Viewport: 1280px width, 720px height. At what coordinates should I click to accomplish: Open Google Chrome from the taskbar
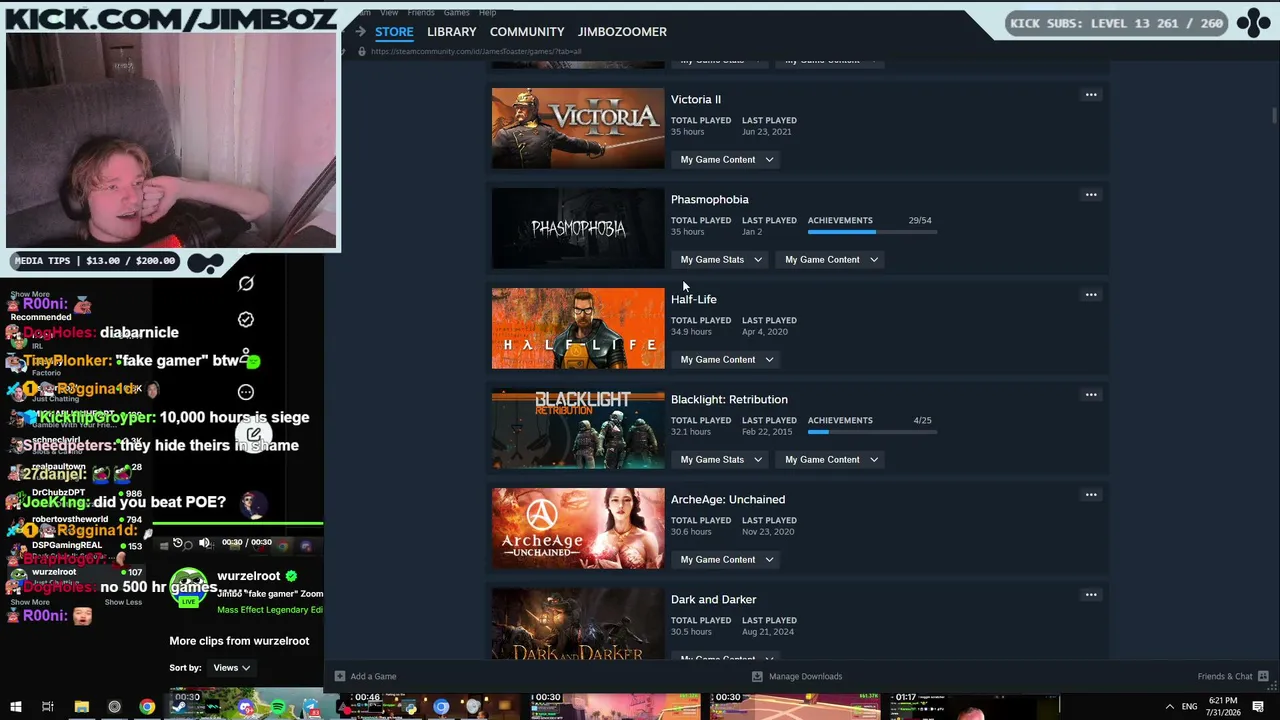[x=147, y=707]
